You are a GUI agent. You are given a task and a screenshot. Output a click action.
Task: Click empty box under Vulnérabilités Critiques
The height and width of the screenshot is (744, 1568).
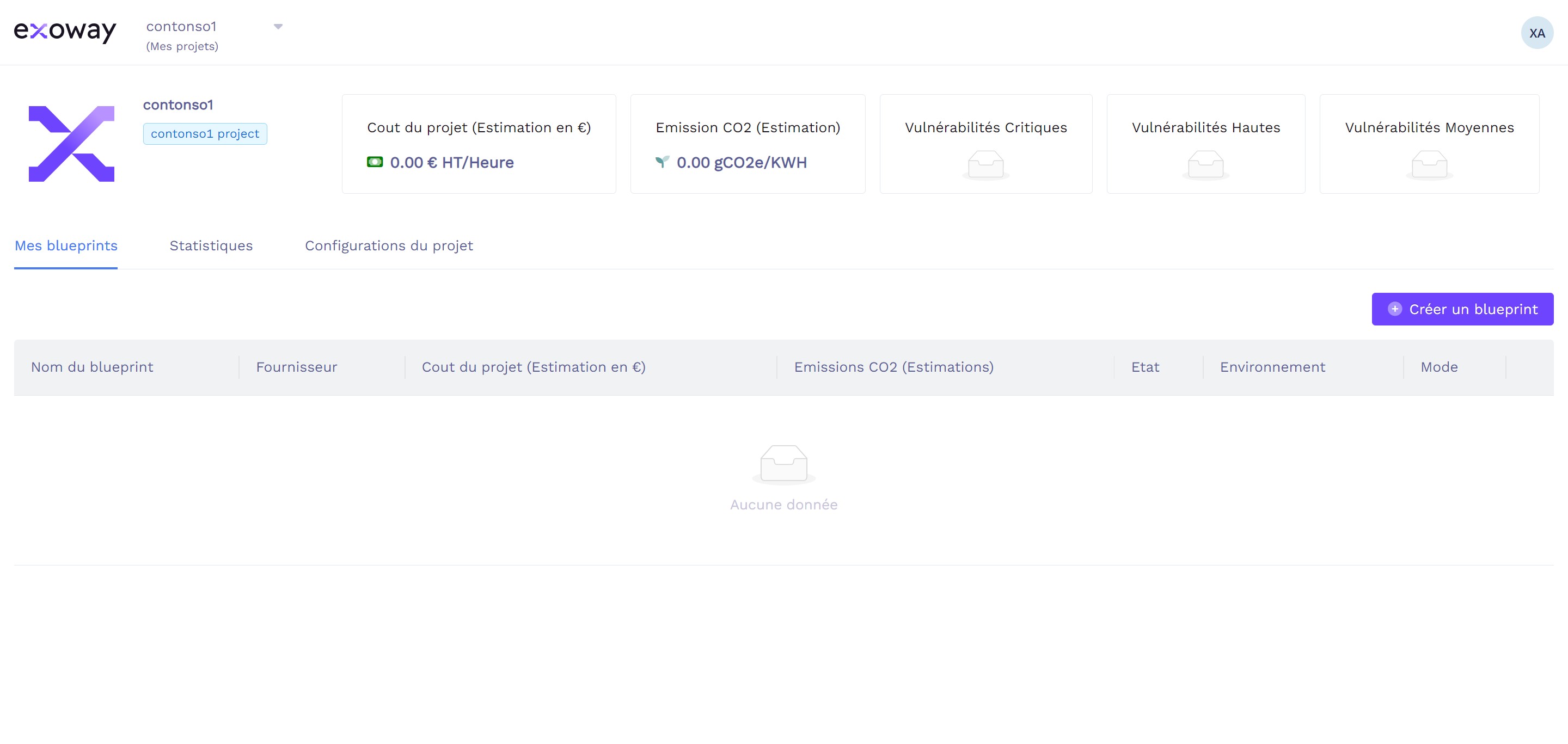985,165
